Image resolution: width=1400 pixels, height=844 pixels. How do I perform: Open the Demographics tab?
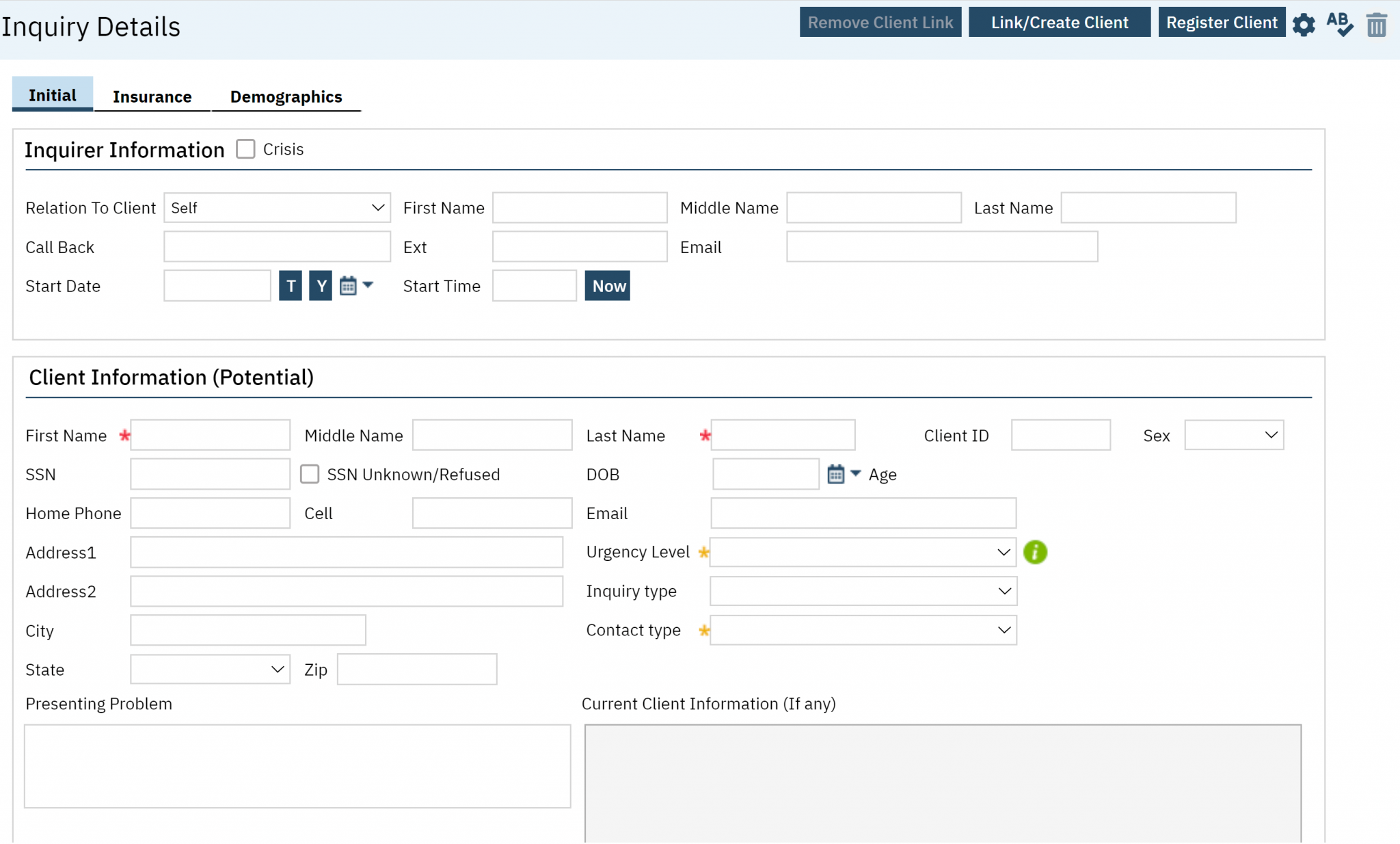coord(286,96)
